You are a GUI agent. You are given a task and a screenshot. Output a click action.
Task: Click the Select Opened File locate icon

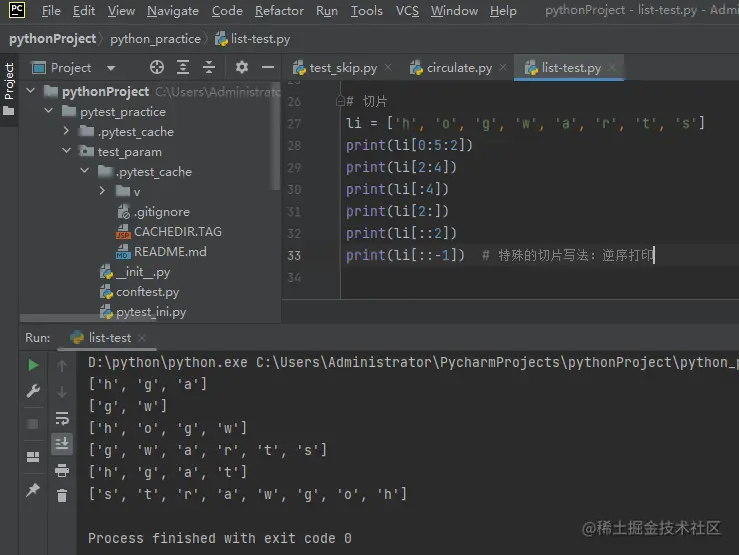156,67
